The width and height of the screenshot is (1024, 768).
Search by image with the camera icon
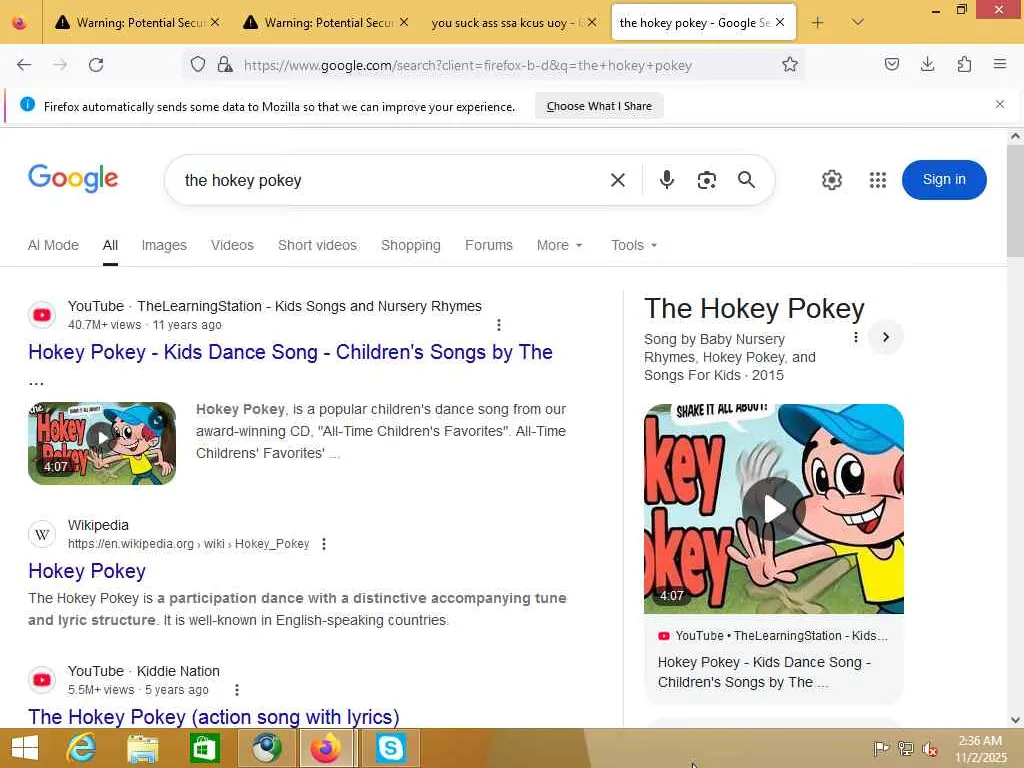click(706, 180)
